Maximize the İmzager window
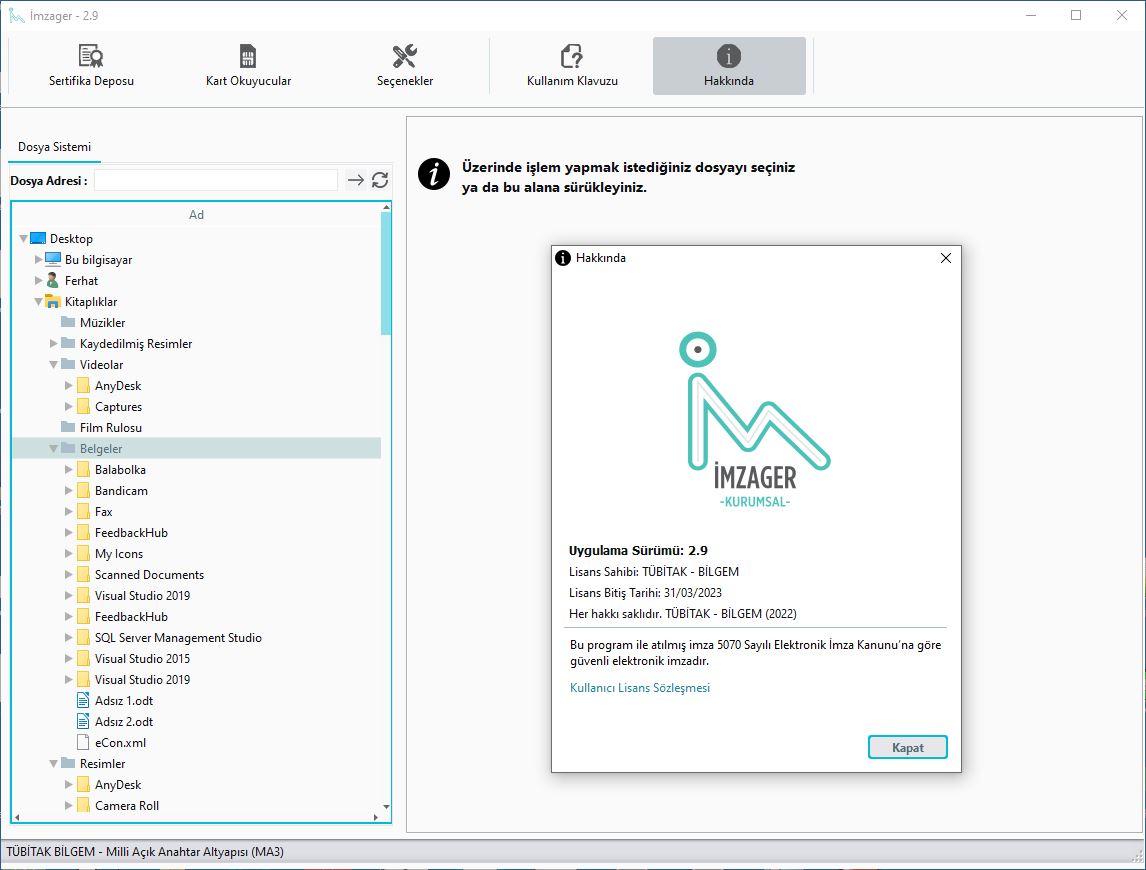Screen dimensions: 1146x870 pos(1076,15)
